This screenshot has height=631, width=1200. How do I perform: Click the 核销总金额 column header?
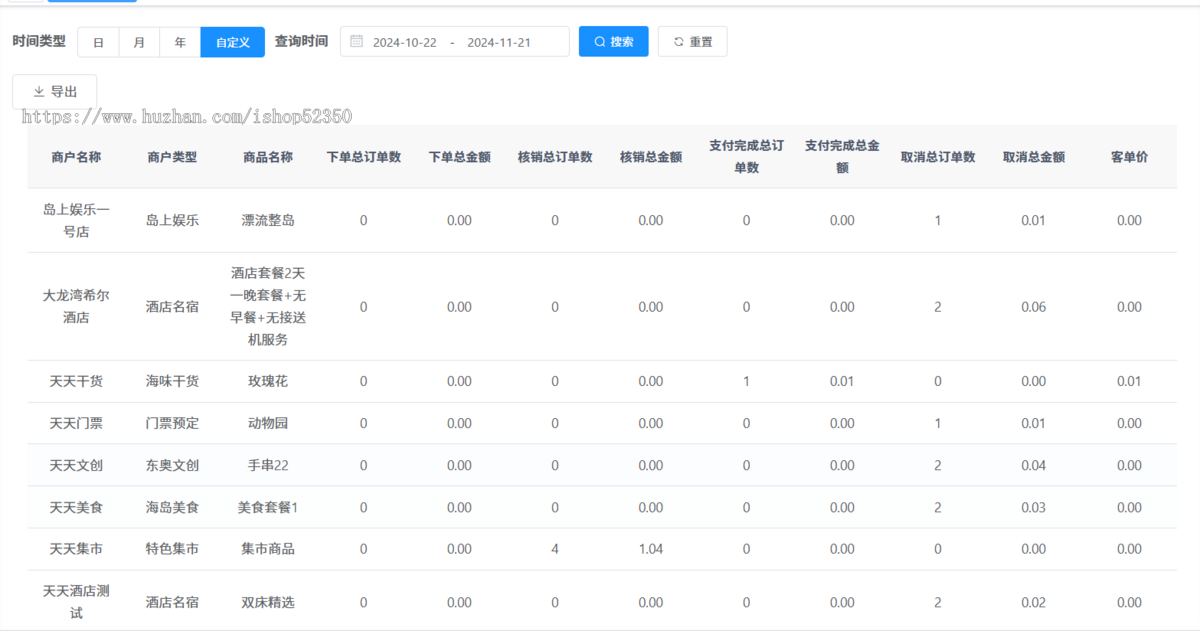click(x=651, y=157)
